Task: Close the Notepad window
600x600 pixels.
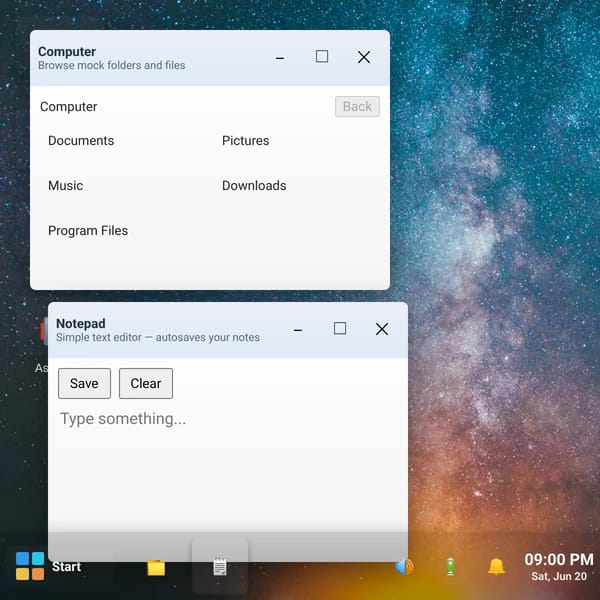Action: 382,329
